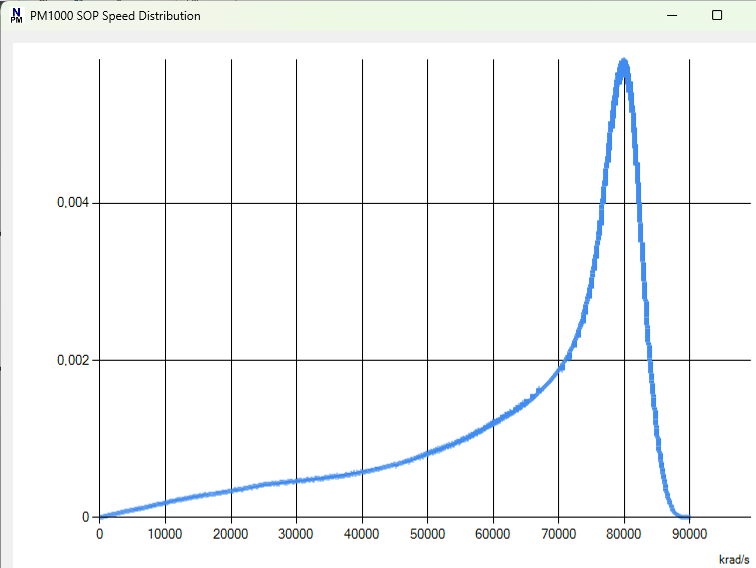Pick the 30000 x-axis tick label
This screenshot has height=568, width=756.
coord(296,535)
